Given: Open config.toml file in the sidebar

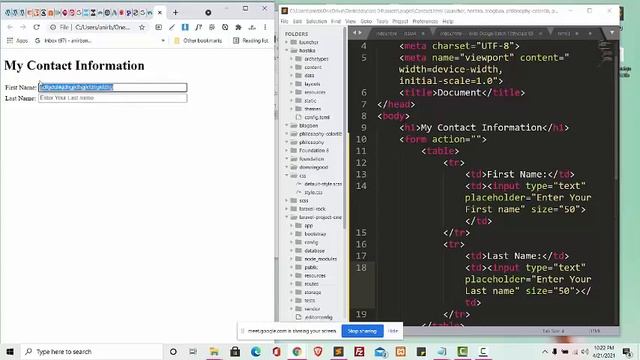Looking at the screenshot, I should pyautogui.click(x=317, y=117).
